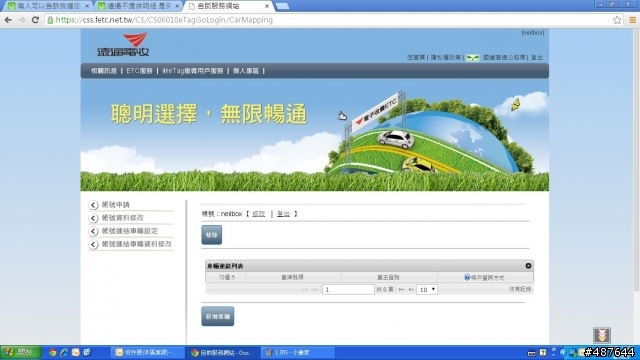Click the 修改 link next to account neilbox
The width and height of the screenshot is (640, 360).
(x=258, y=214)
